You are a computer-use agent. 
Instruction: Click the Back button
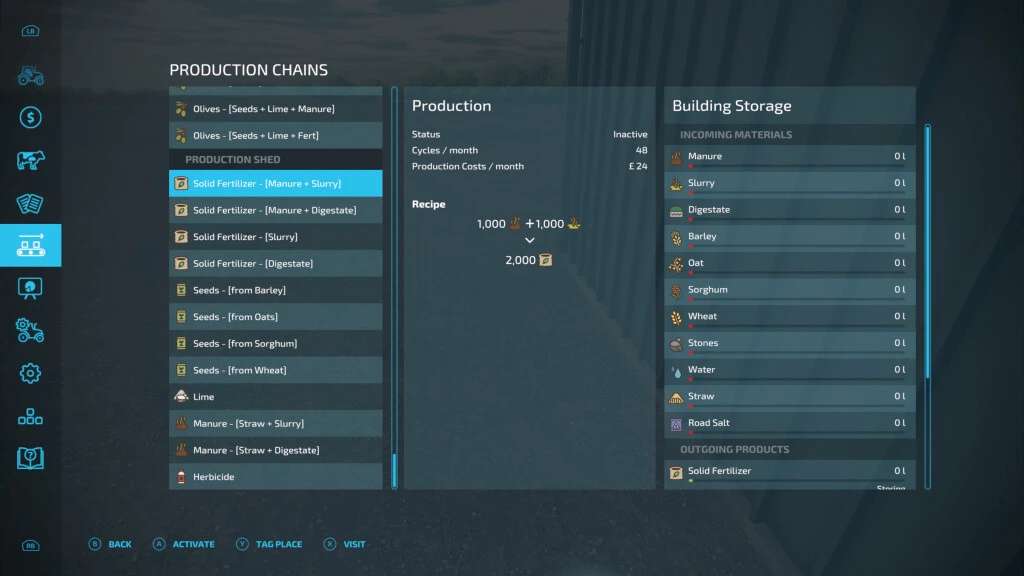pyautogui.click(x=111, y=544)
